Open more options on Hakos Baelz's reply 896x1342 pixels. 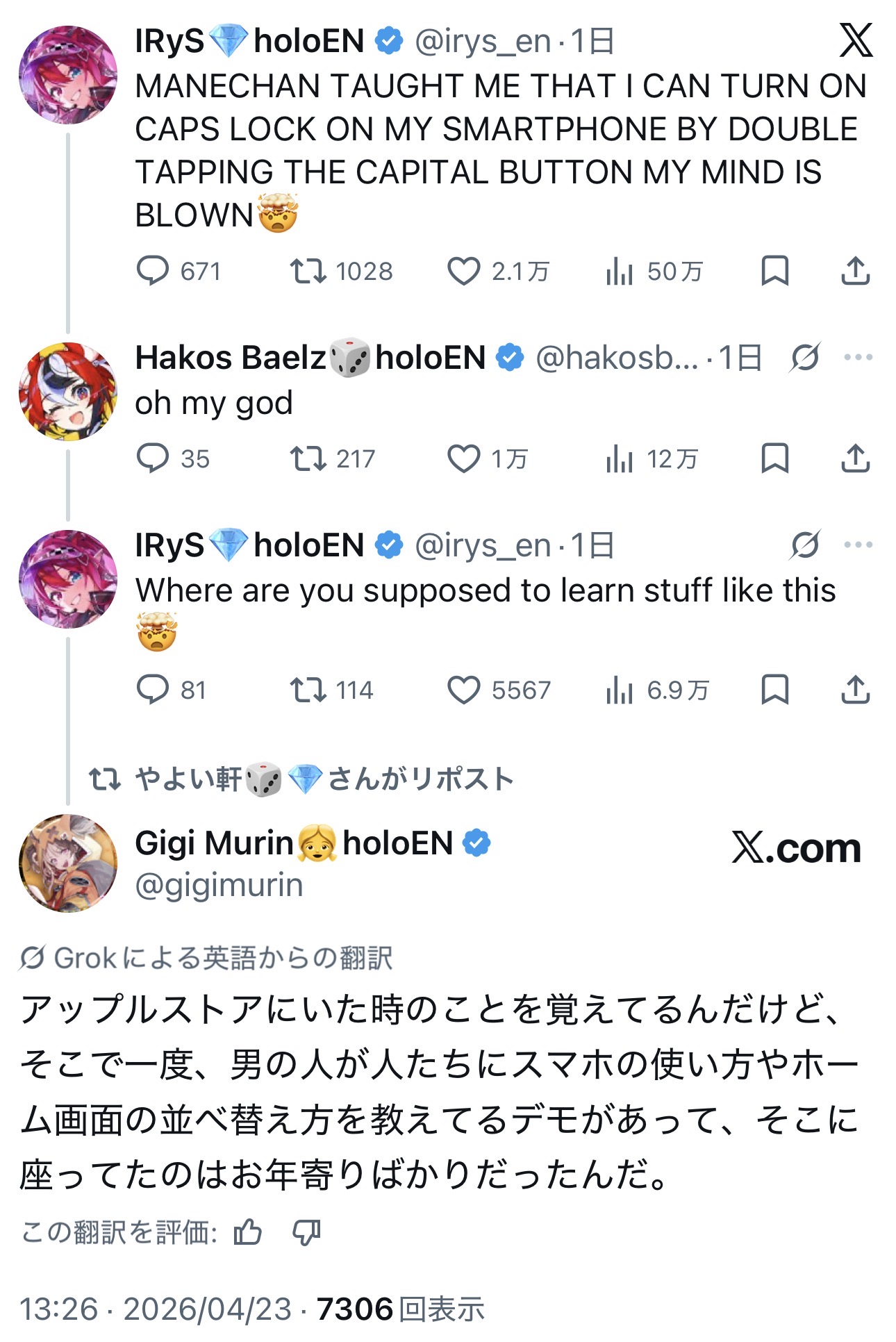(x=858, y=358)
